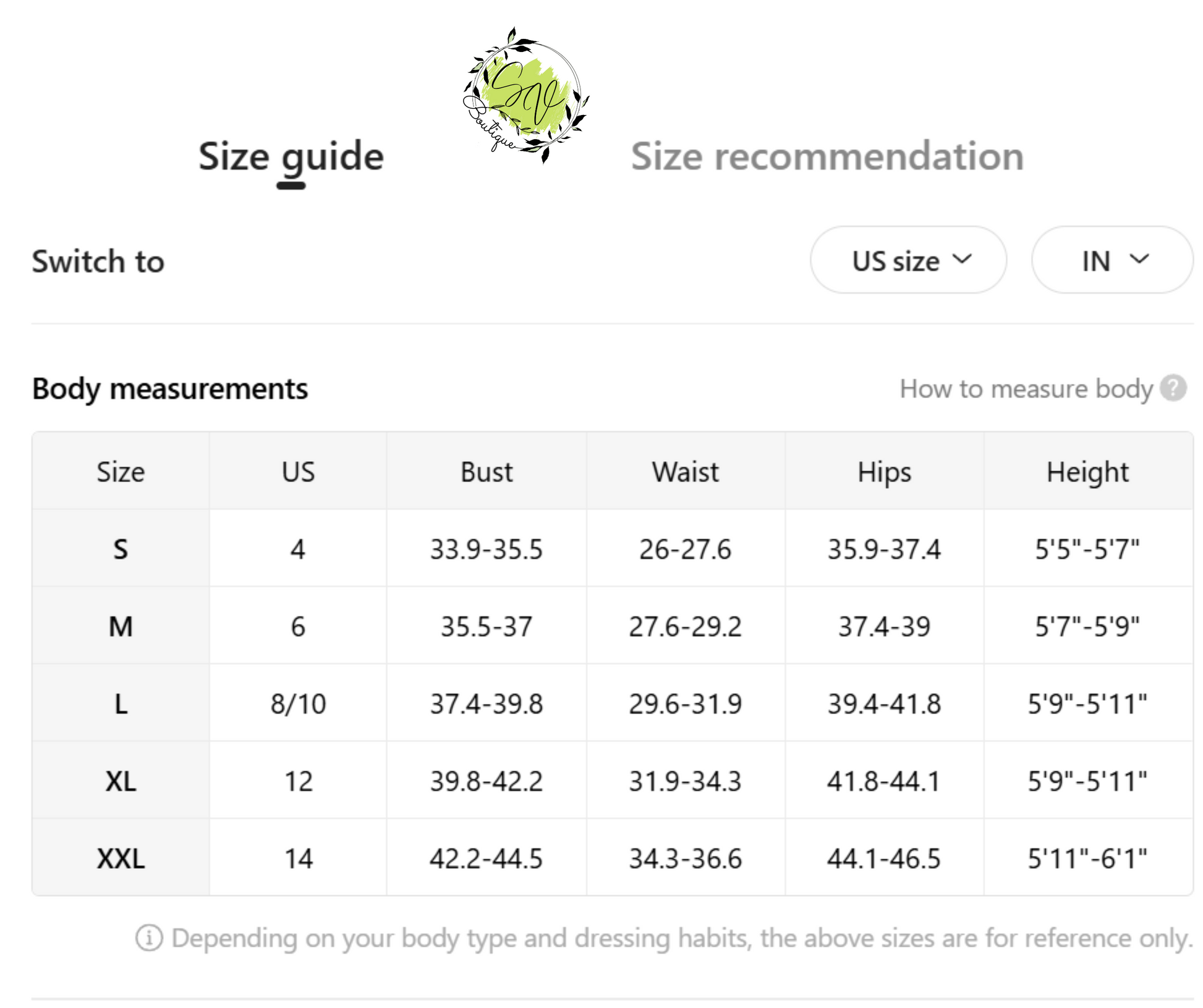Screen dimensions: 1203x1008
Task: Click the chevron in the US size selector
Action: (962, 259)
